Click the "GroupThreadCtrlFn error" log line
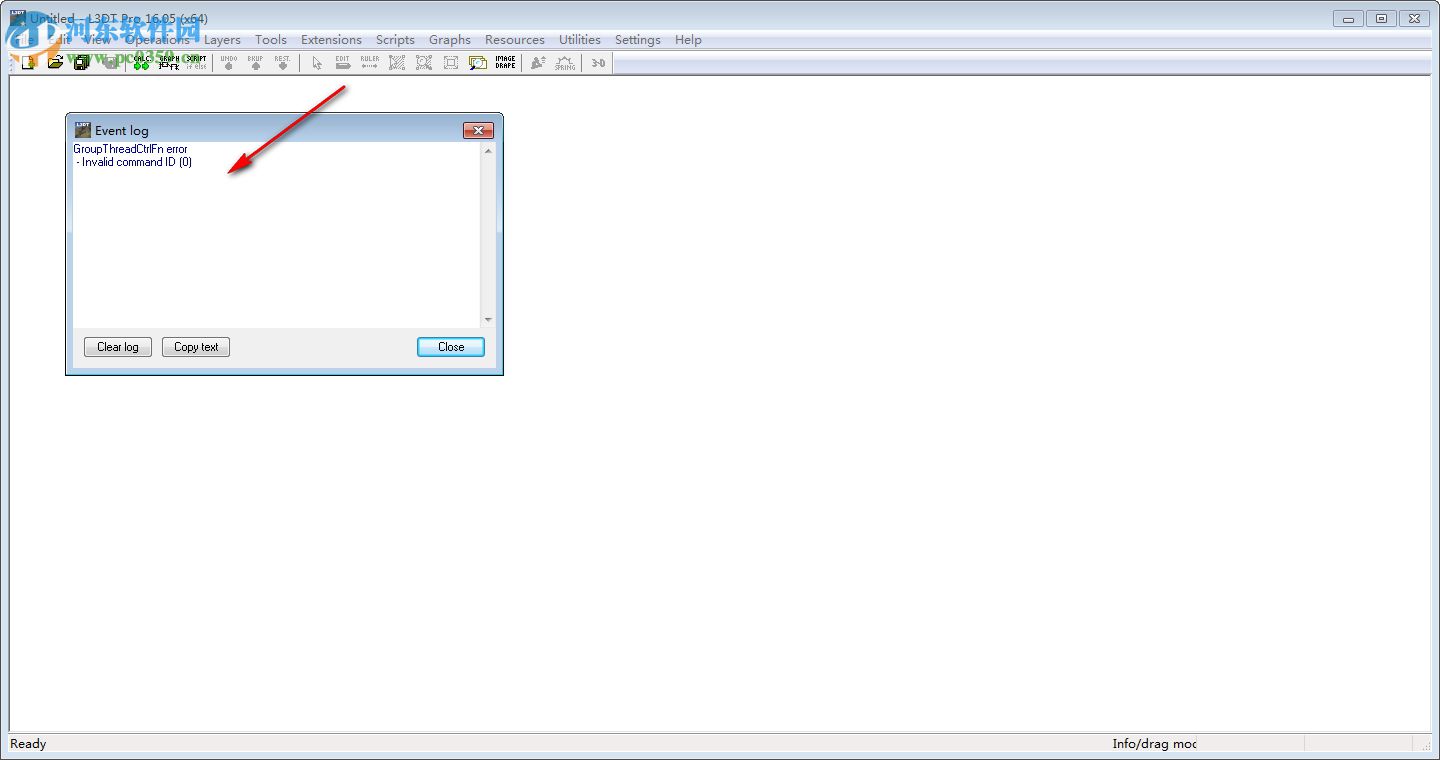This screenshot has height=760, width=1440. 131,149
